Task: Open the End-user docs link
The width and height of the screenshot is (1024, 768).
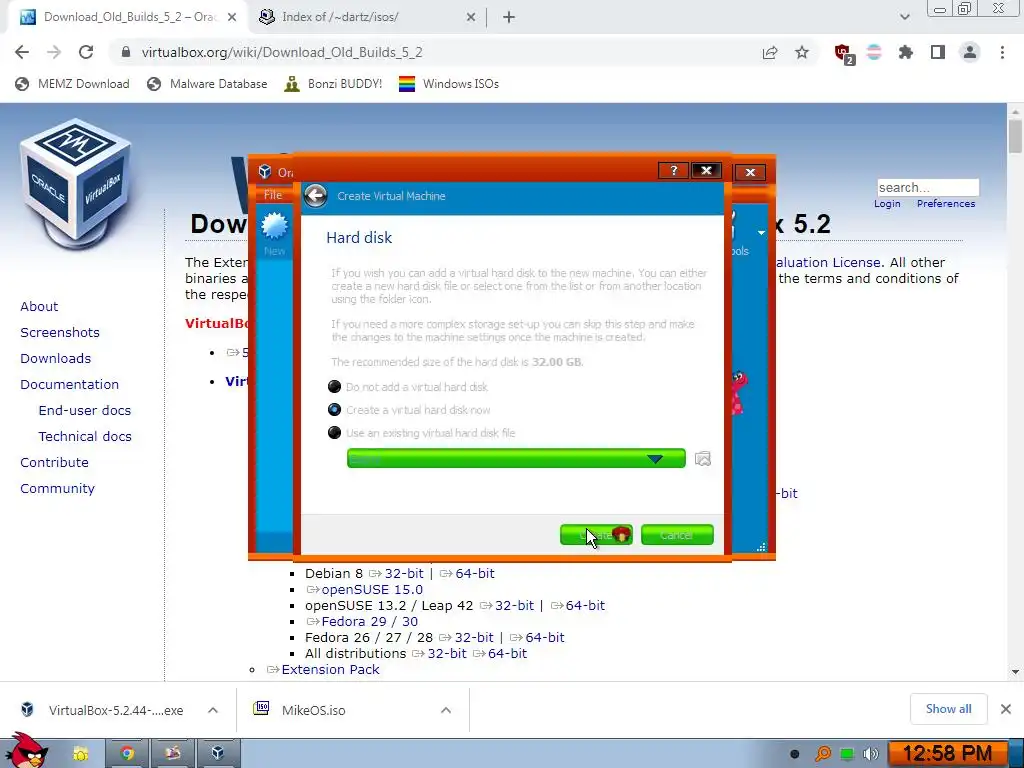Action: (85, 410)
